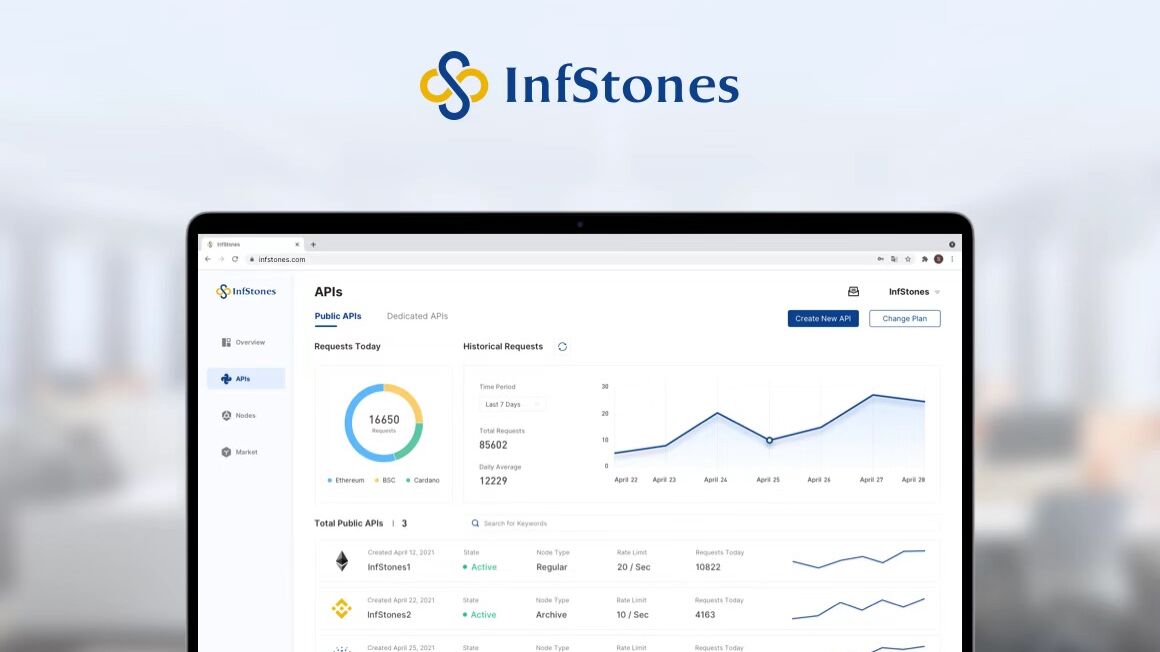Click the Ethereum legend entry
Screen dimensions: 1160x652
click(346, 480)
